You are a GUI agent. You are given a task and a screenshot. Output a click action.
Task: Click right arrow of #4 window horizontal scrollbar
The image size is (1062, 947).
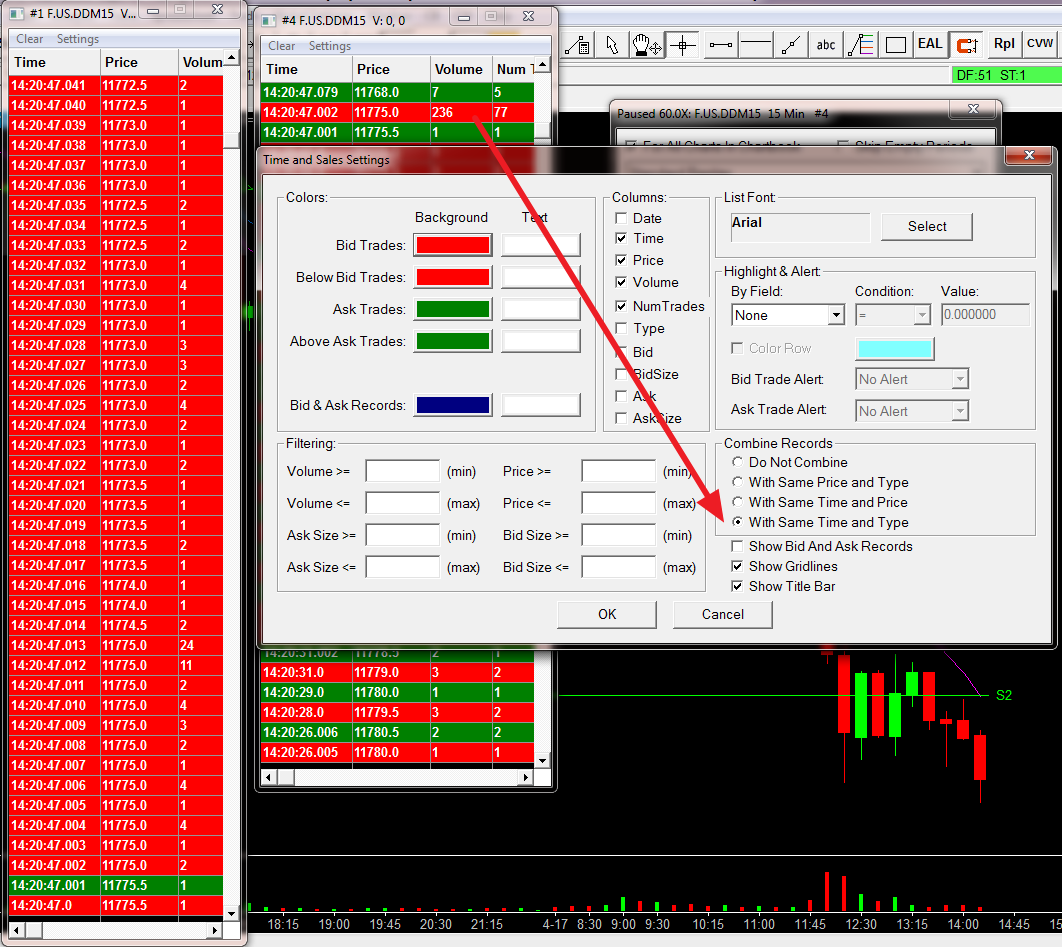(x=526, y=777)
